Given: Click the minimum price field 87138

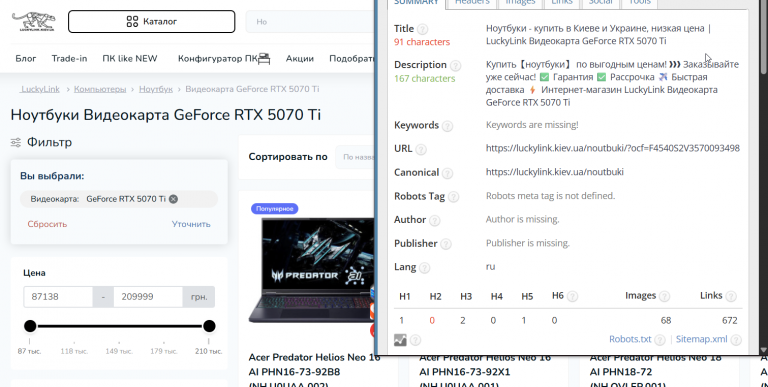Looking at the screenshot, I should pyautogui.click(x=58, y=297).
